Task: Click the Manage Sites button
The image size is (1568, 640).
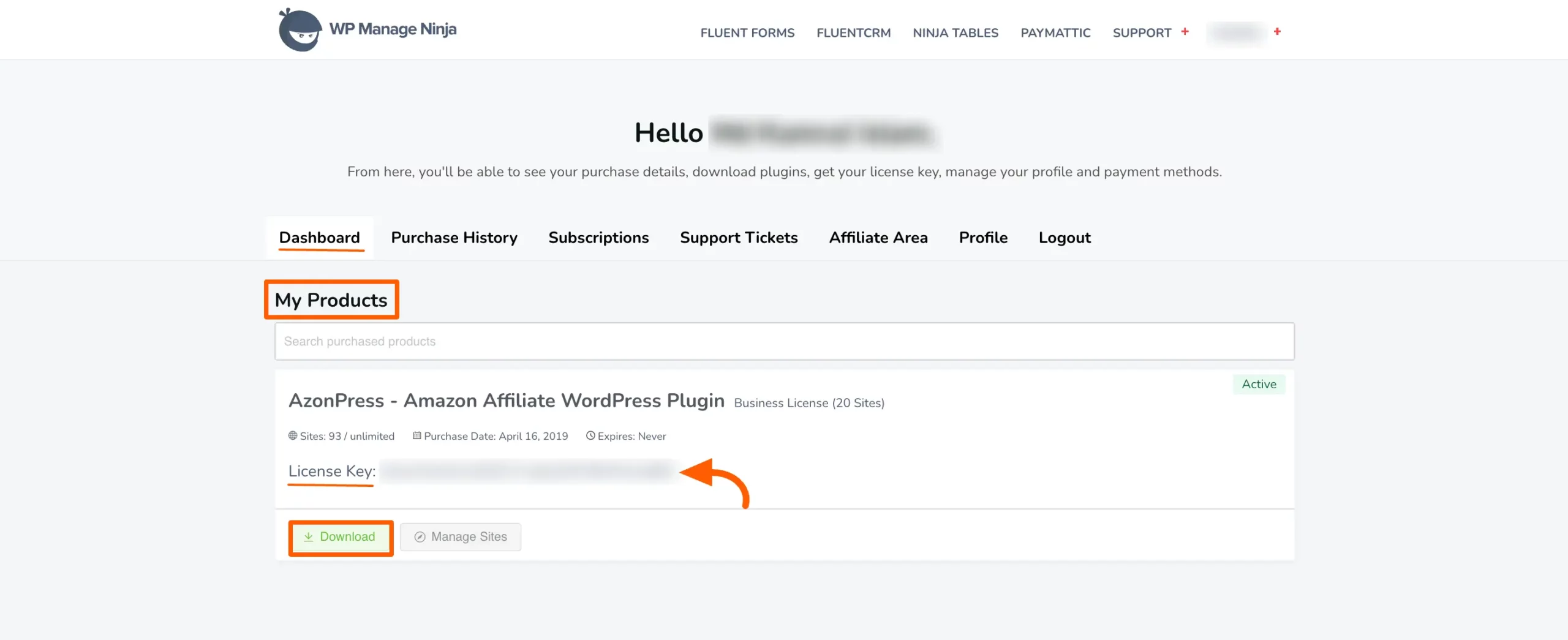Action: (460, 537)
